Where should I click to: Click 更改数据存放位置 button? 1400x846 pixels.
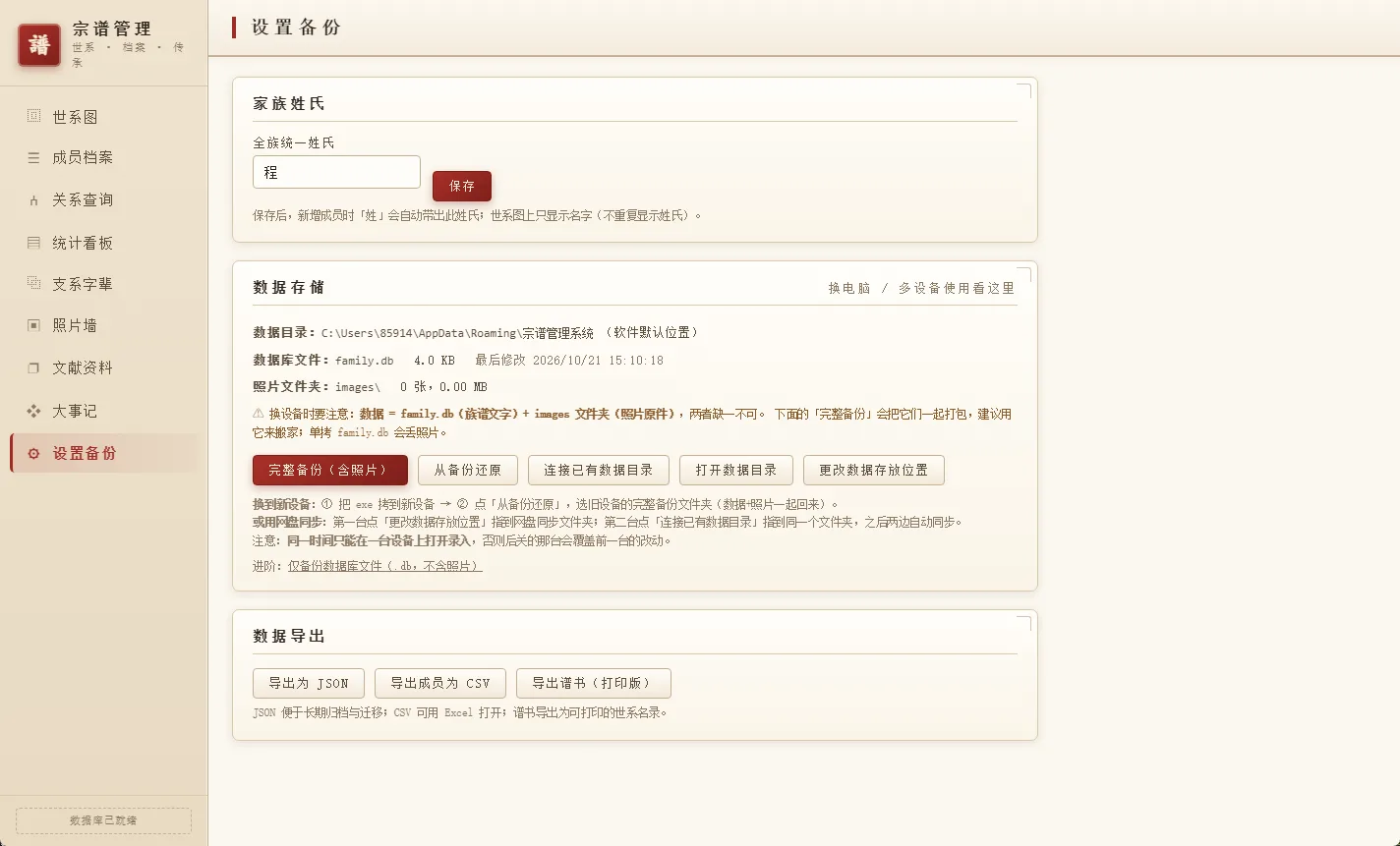(x=874, y=470)
